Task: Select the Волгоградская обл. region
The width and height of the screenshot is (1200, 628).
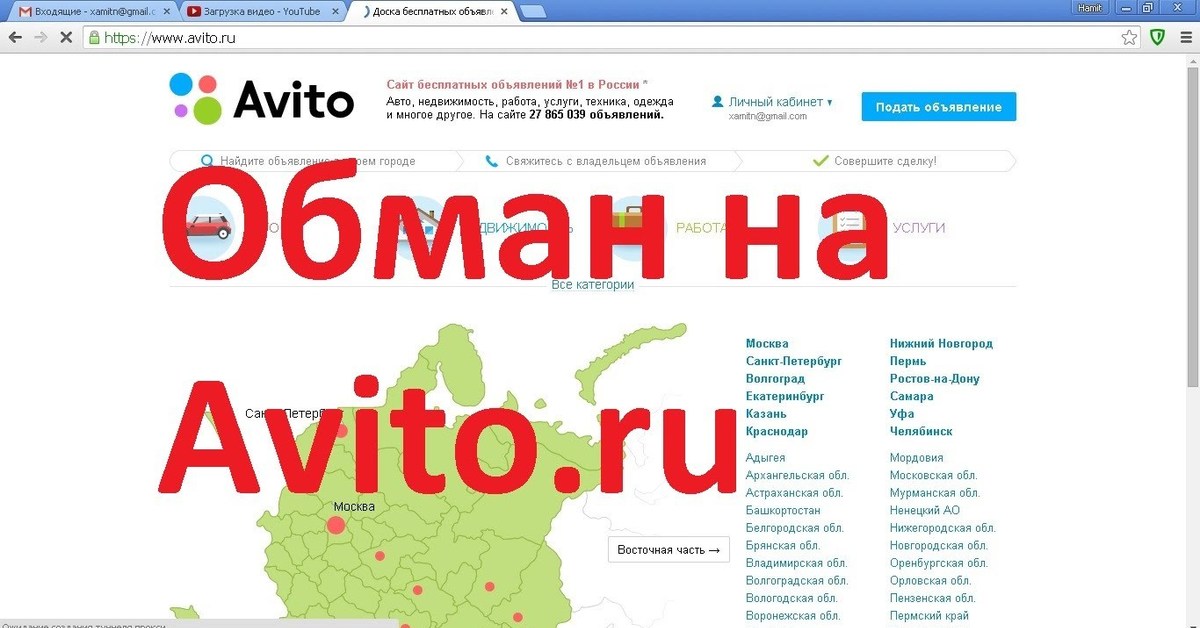Action: pyautogui.click(x=797, y=580)
